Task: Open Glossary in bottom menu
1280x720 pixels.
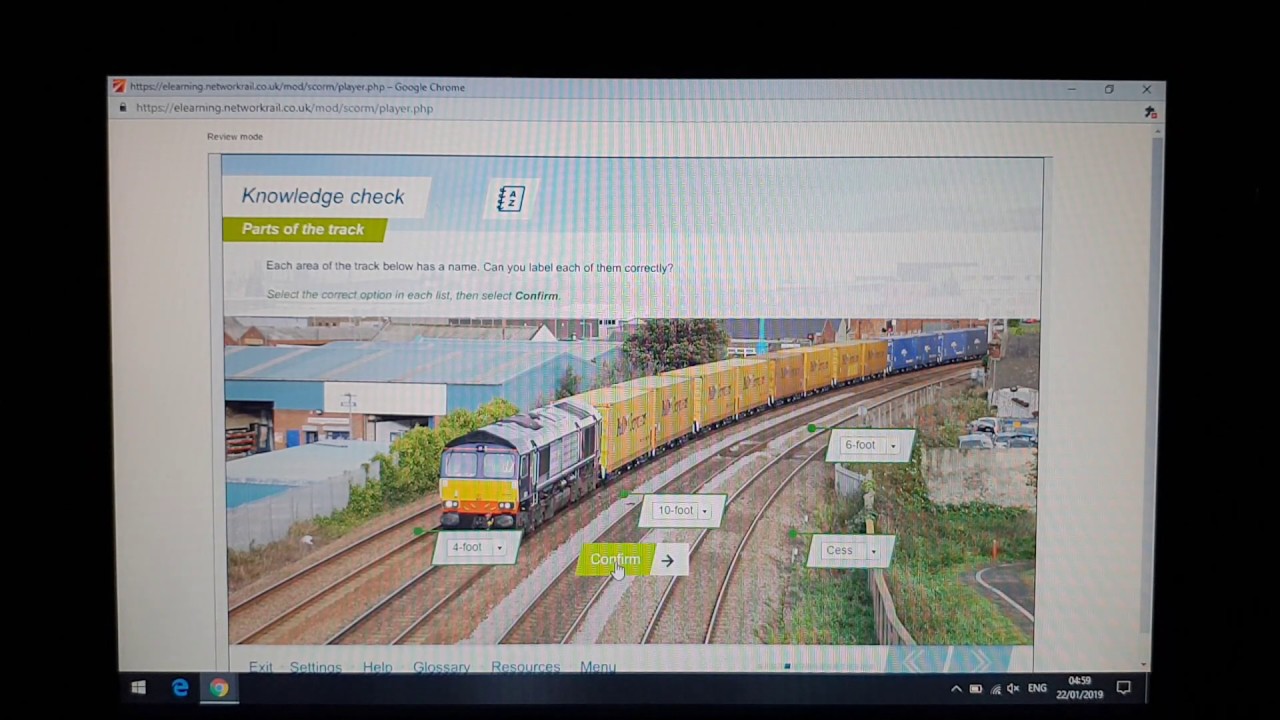Action: pos(441,667)
